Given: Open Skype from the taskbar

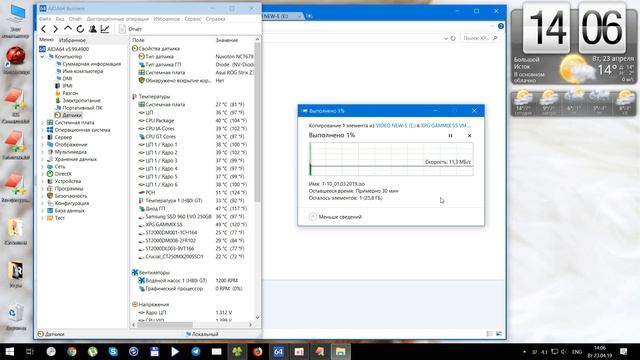Looking at the screenshot, I should (113, 351).
